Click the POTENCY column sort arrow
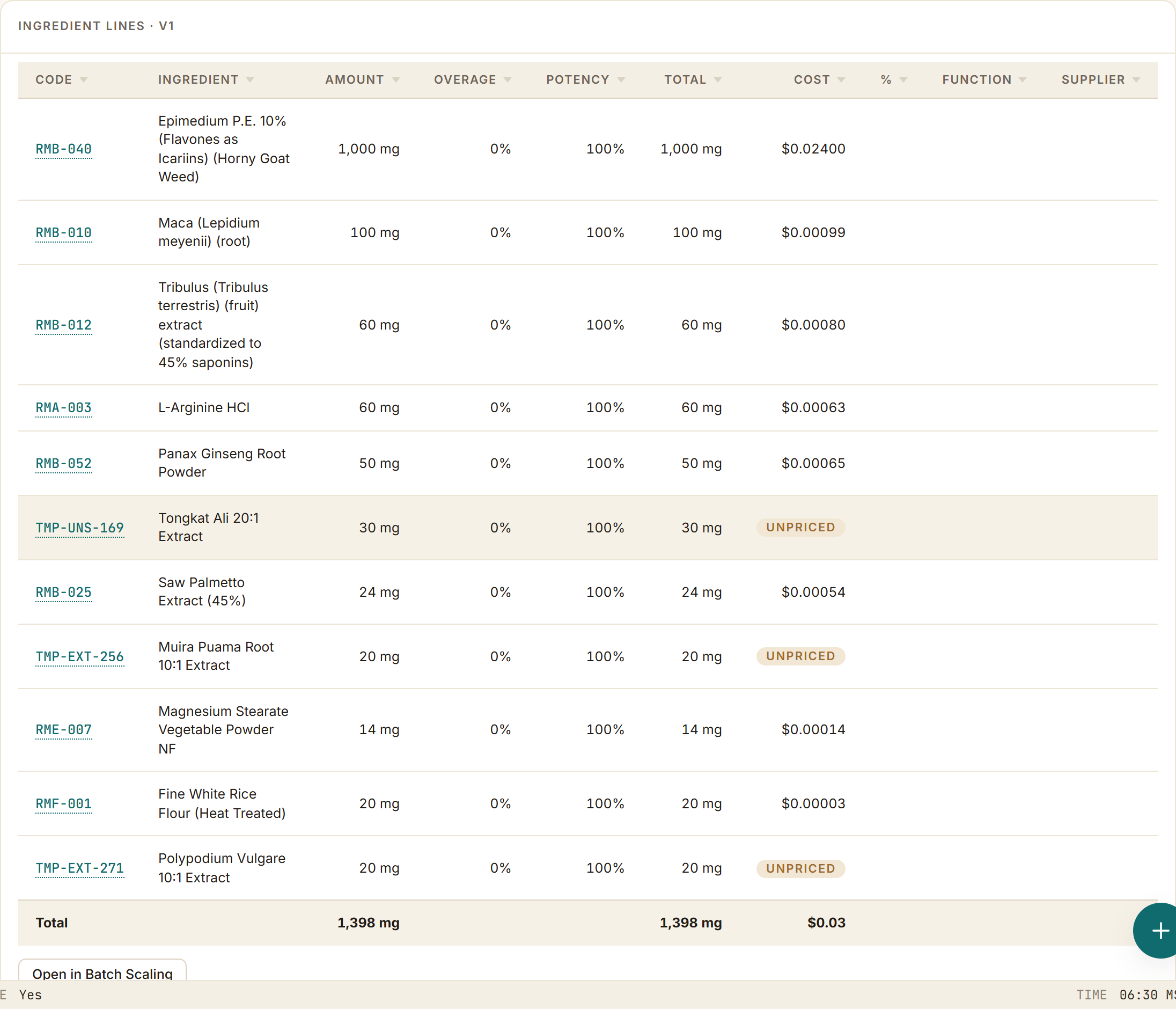The image size is (1176, 1009). (621, 80)
